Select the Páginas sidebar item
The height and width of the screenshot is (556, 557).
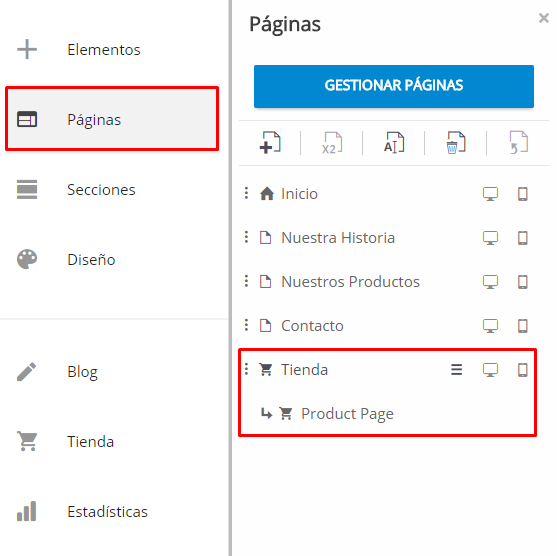[x=112, y=119]
